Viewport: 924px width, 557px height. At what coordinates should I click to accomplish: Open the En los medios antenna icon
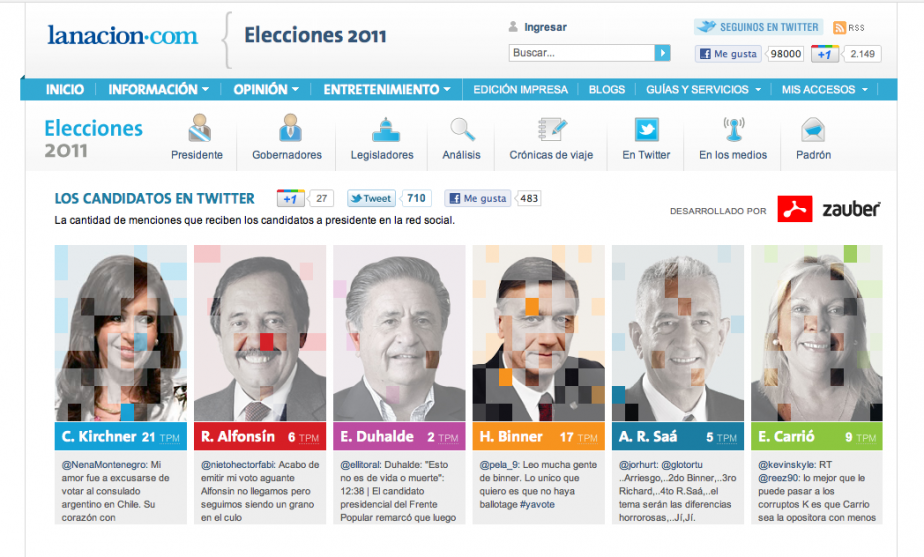(x=734, y=129)
